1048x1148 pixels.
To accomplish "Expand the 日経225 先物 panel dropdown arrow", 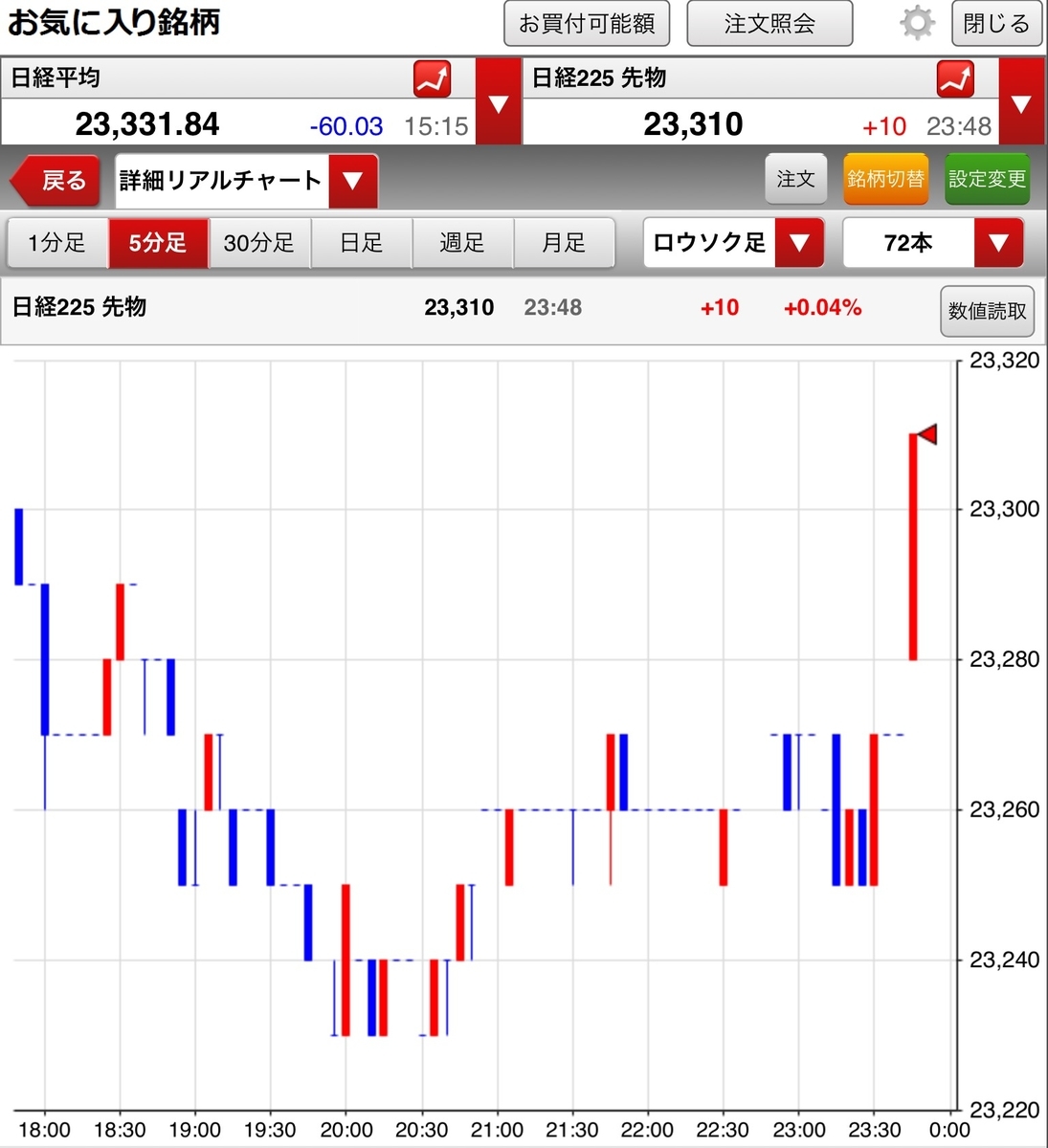I will point(1021,101).
